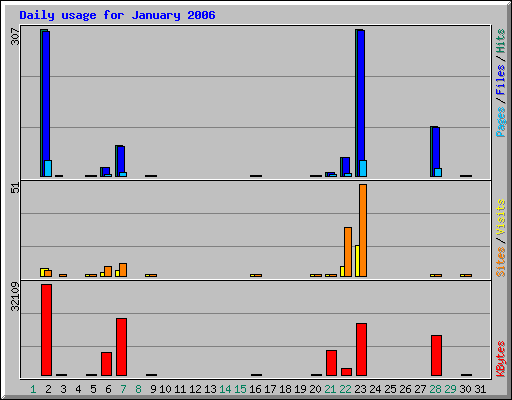Click day label 14 on the x-axis

click(225, 389)
